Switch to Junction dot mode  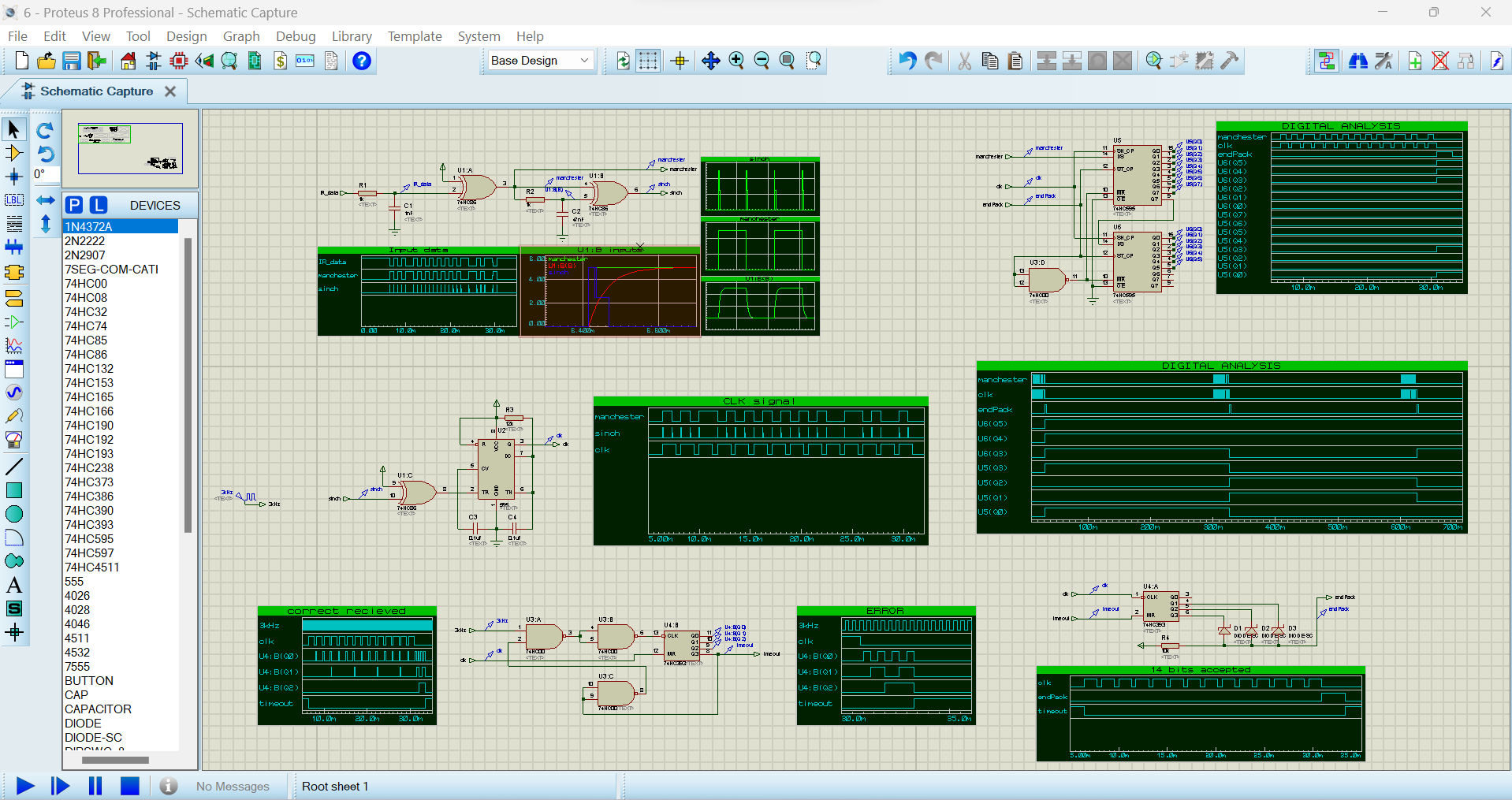pos(14,177)
